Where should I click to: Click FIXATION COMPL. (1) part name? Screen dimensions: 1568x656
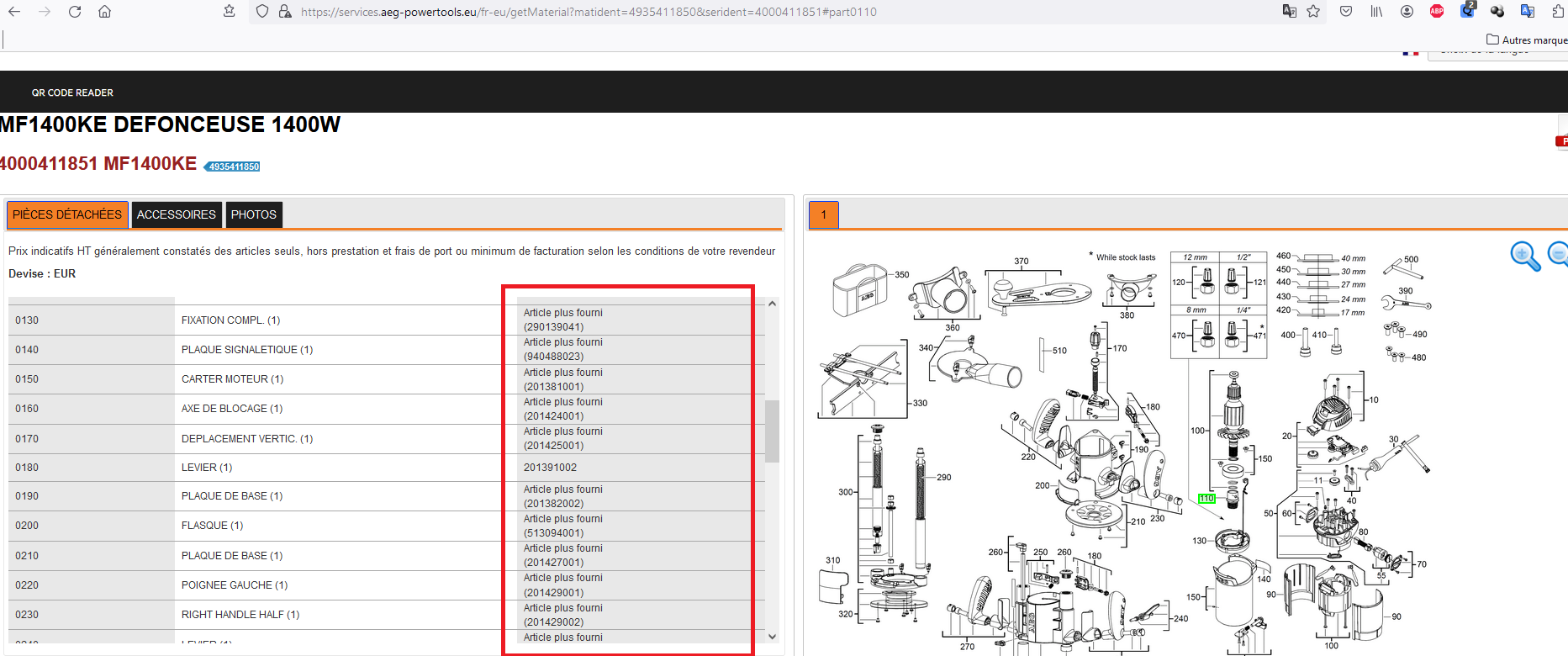[231, 320]
